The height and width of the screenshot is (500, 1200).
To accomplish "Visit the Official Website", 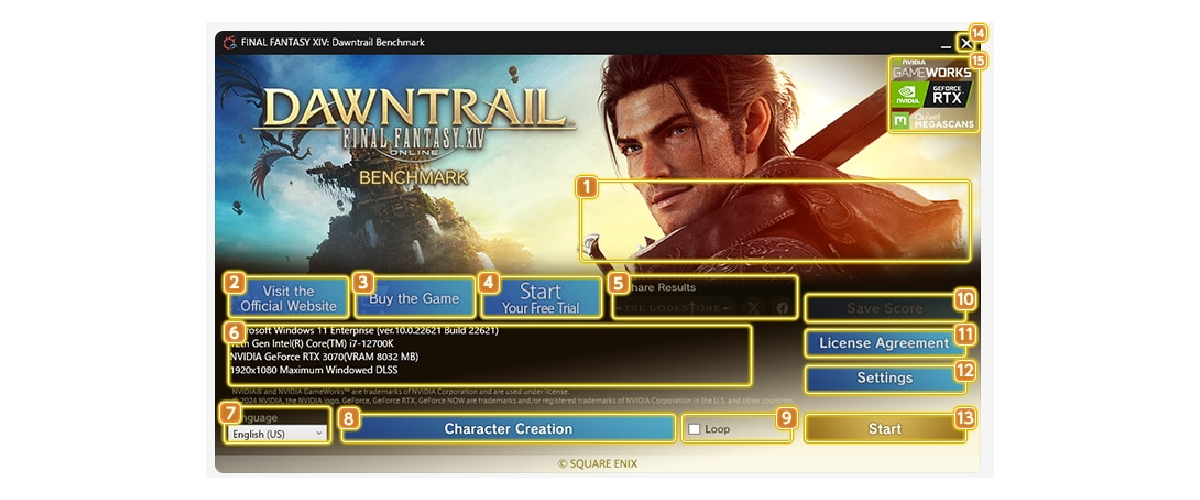I will pyautogui.click(x=289, y=298).
